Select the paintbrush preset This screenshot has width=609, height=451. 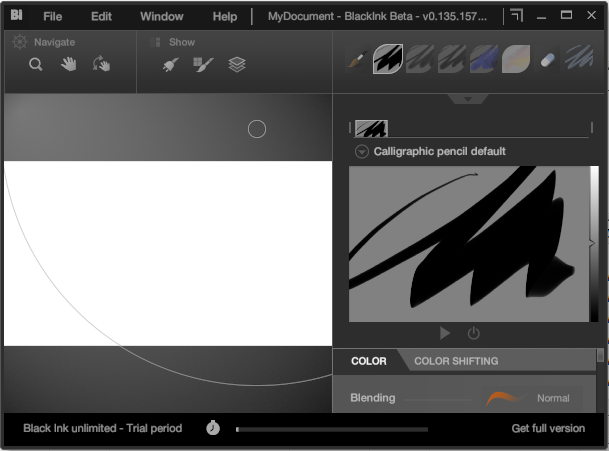pyautogui.click(x=357, y=59)
